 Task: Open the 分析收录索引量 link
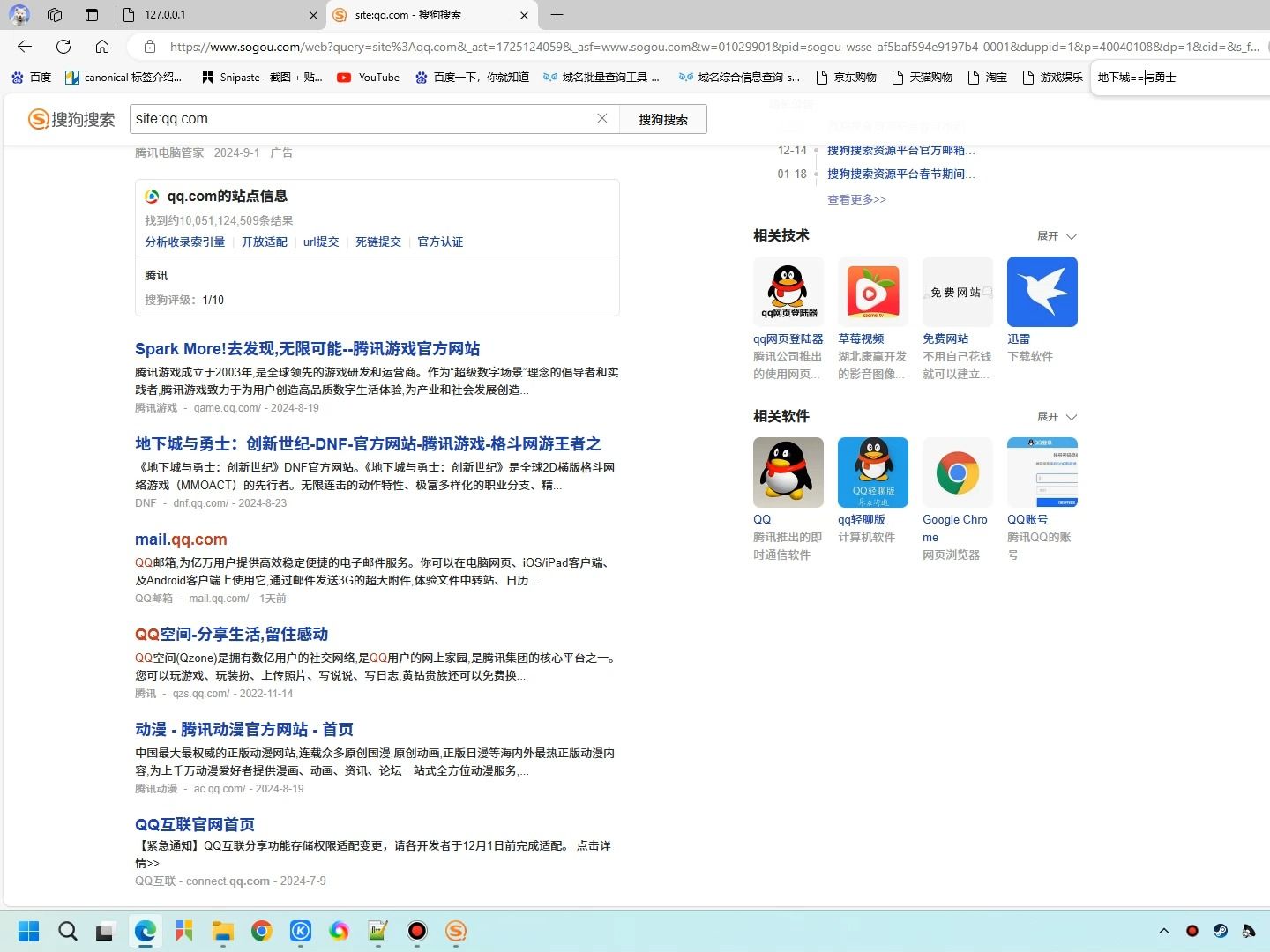click(x=185, y=242)
